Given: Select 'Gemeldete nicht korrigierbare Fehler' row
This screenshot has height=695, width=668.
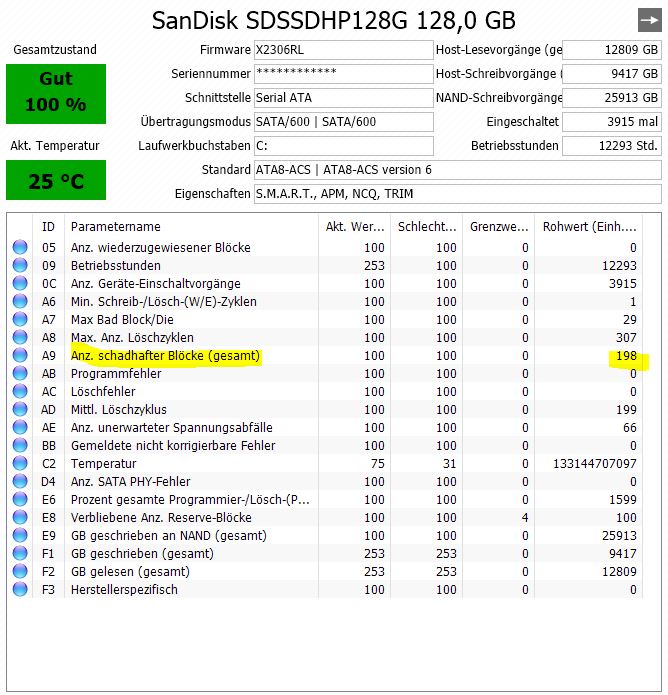Looking at the screenshot, I should tap(324, 445).
